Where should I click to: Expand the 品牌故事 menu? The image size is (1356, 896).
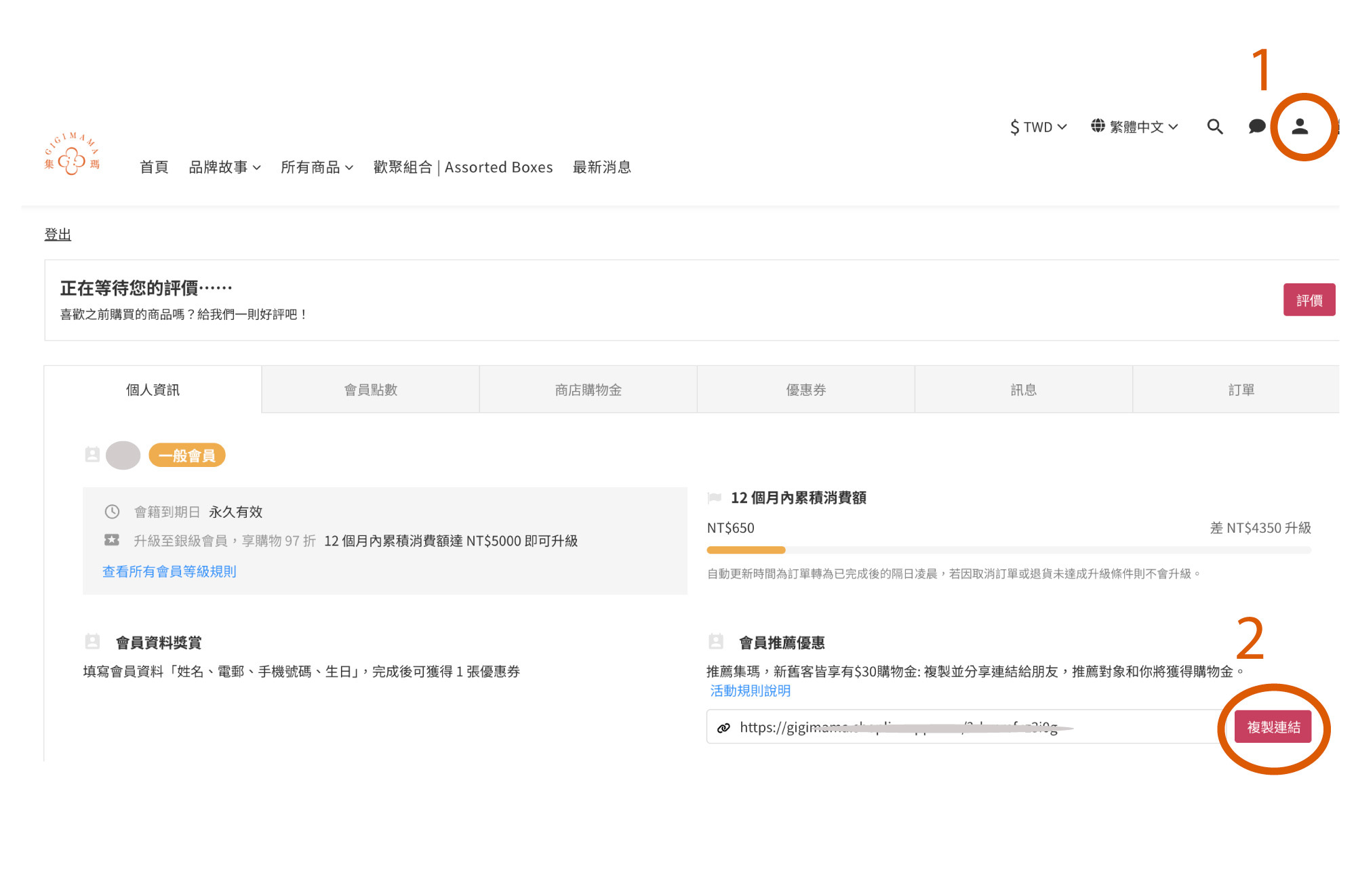pyautogui.click(x=224, y=167)
